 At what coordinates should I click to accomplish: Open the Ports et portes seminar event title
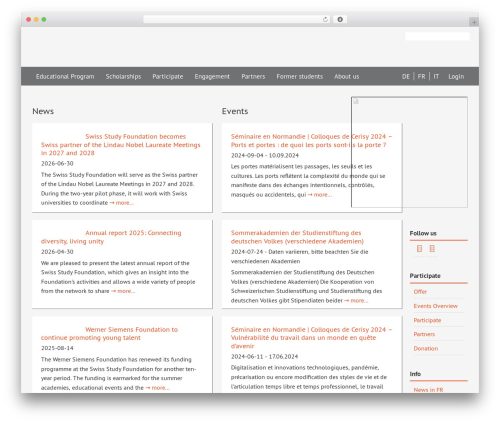click(311, 141)
